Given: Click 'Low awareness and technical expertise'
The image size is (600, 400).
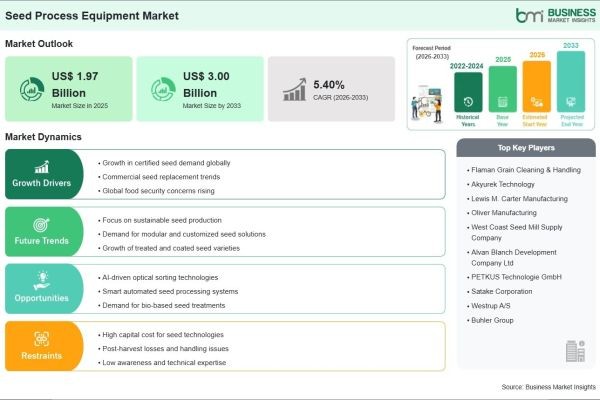Looking at the screenshot, I should pos(164,362).
